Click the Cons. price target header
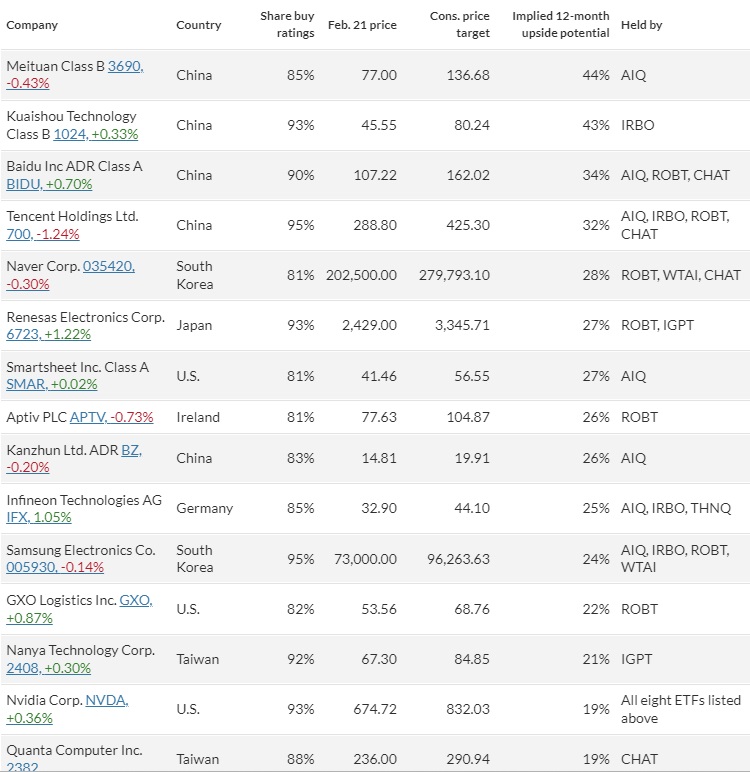Image resolution: width=750 pixels, height=772 pixels. 459,25
